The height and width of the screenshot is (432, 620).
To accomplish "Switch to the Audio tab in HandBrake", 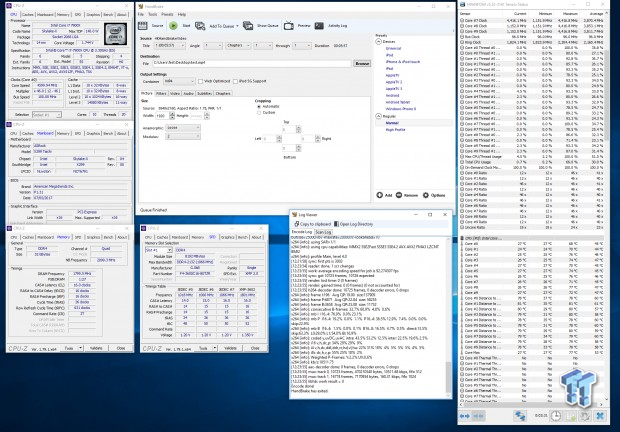I will point(189,94).
